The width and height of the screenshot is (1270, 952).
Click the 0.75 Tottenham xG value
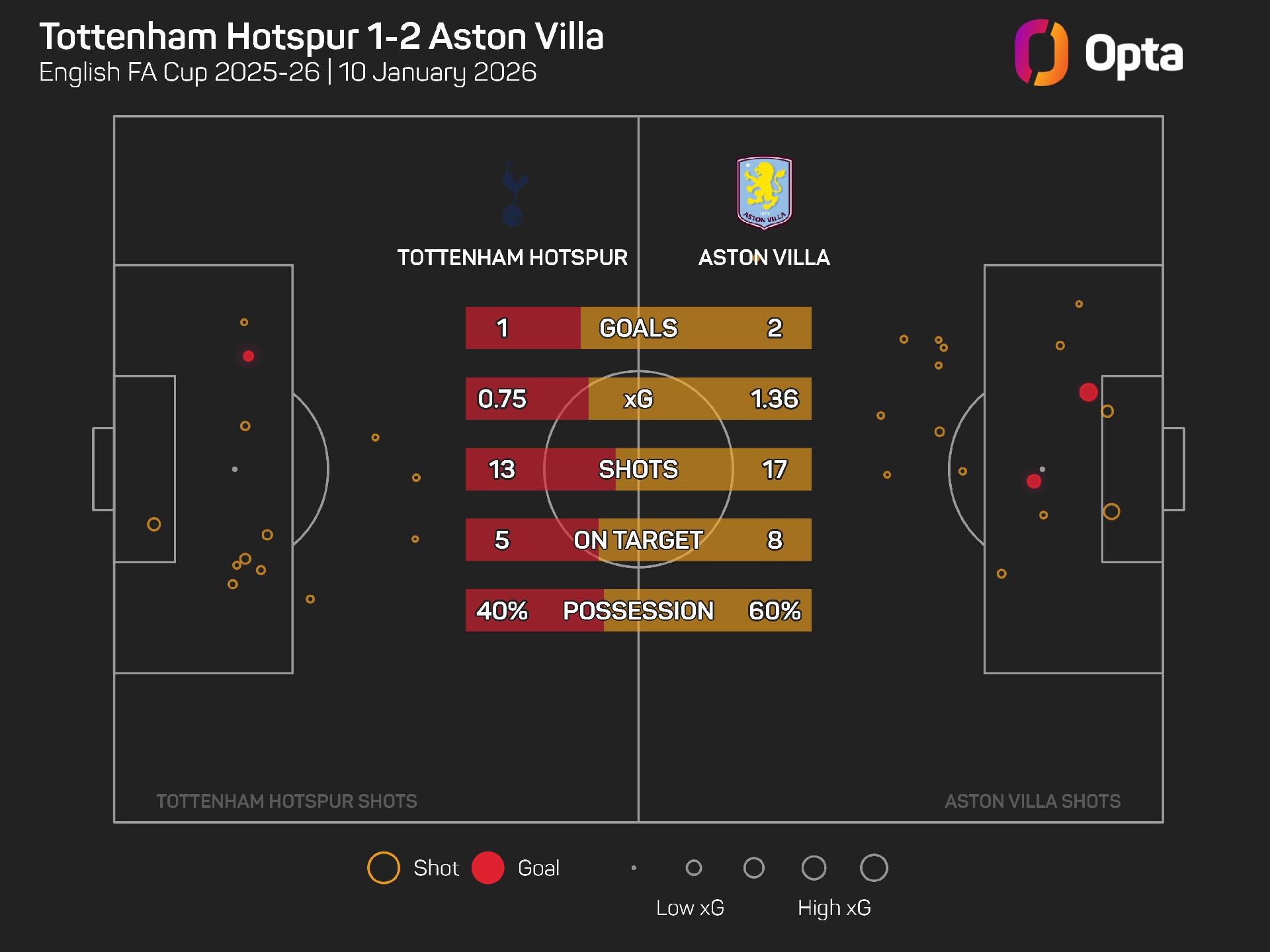click(502, 399)
